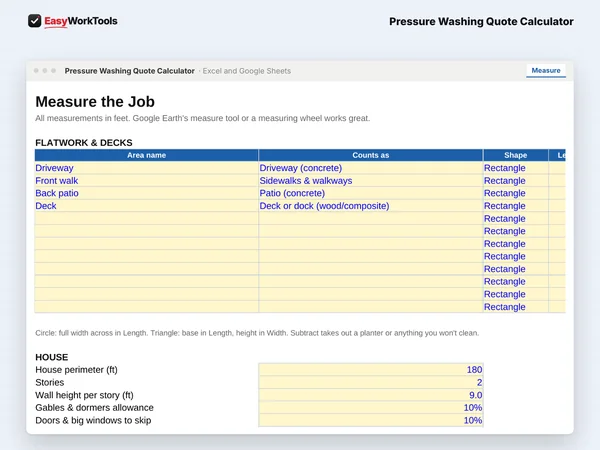Image resolution: width=600 pixels, height=450 pixels.
Task: Select the Deck area name cell
Action: (147, 206)
